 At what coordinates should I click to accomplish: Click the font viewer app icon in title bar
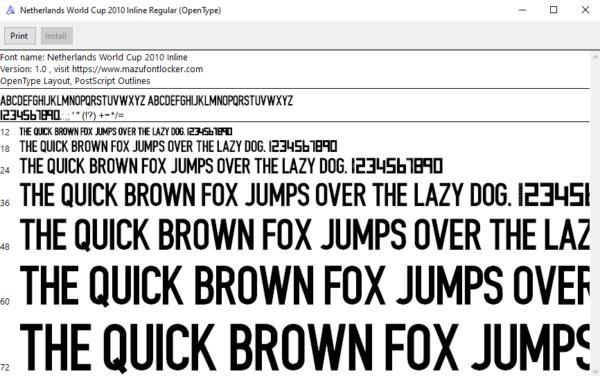point(10,10)
